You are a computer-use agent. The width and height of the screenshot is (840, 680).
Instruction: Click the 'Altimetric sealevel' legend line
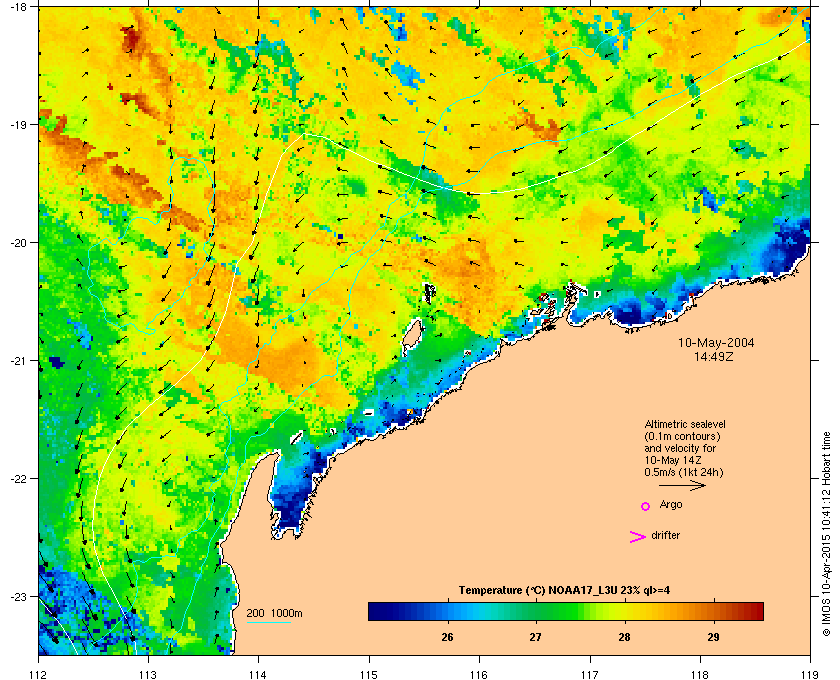pyautogui.click(x=685, y=424)
